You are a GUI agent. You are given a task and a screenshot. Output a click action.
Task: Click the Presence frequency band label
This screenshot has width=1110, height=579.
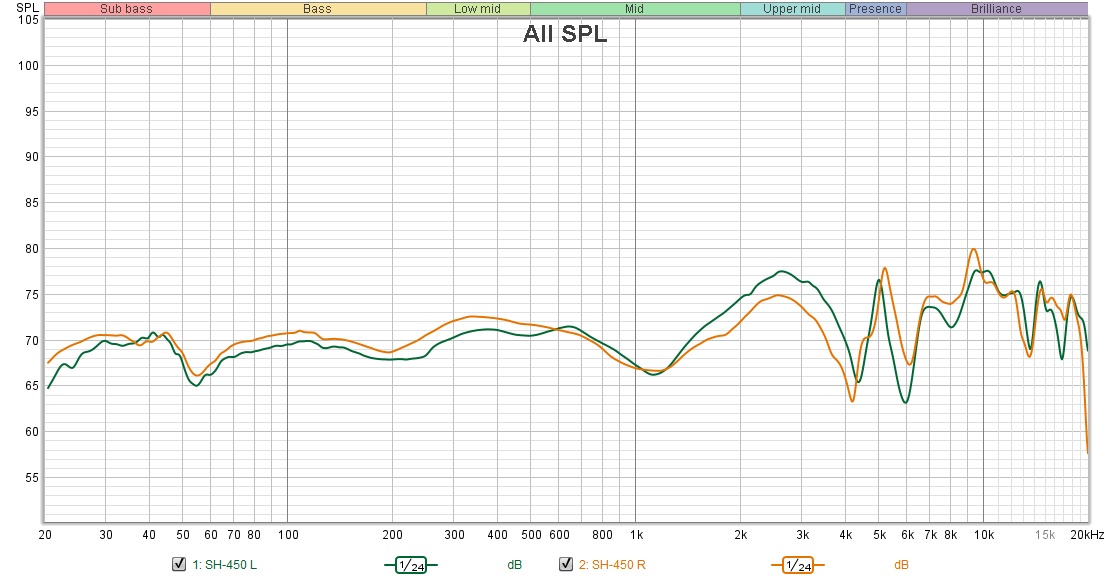click(876, 9)
